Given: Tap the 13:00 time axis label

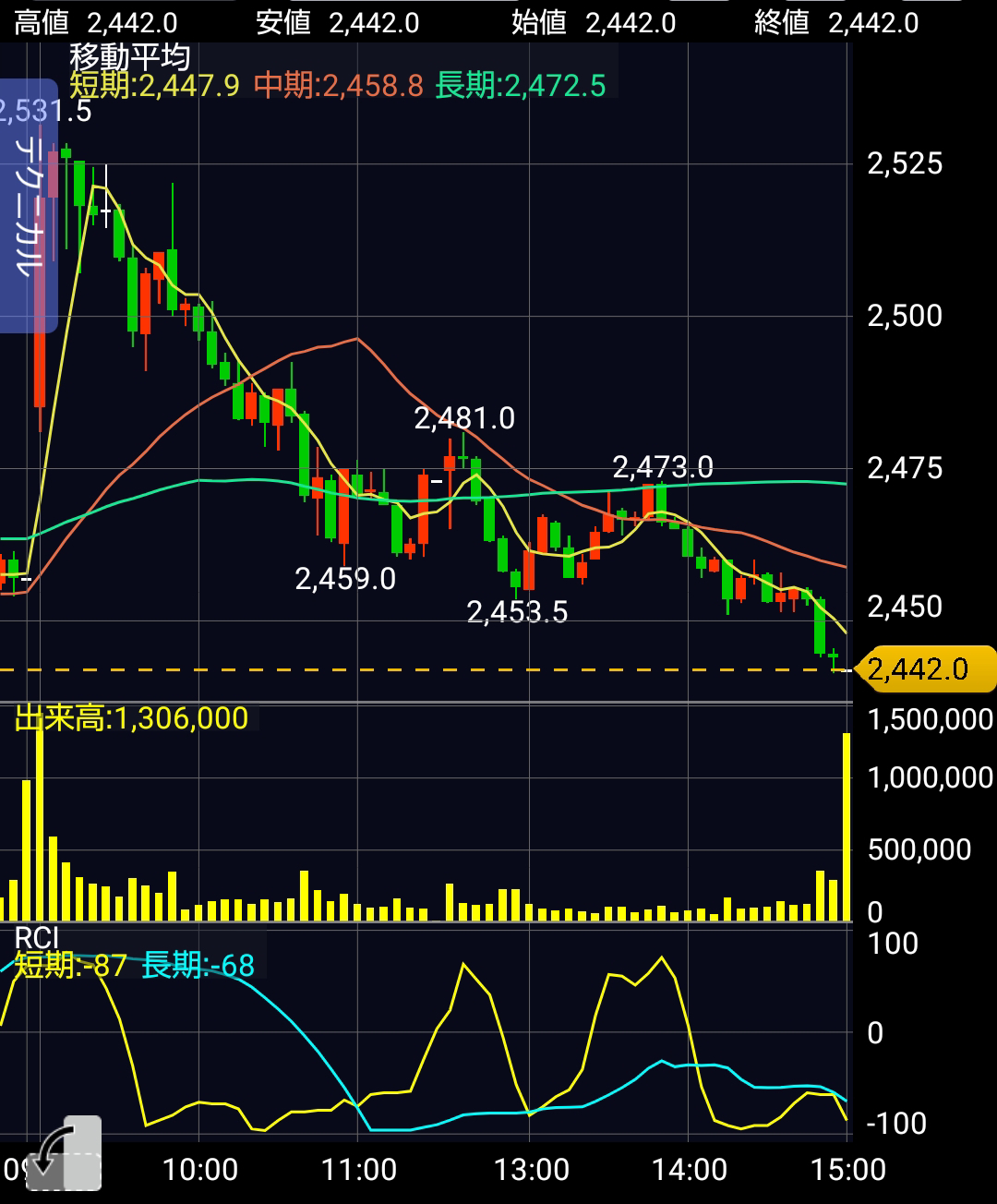Looking at the screenshot, I should pyautogui.click(x=532, y=1170).
